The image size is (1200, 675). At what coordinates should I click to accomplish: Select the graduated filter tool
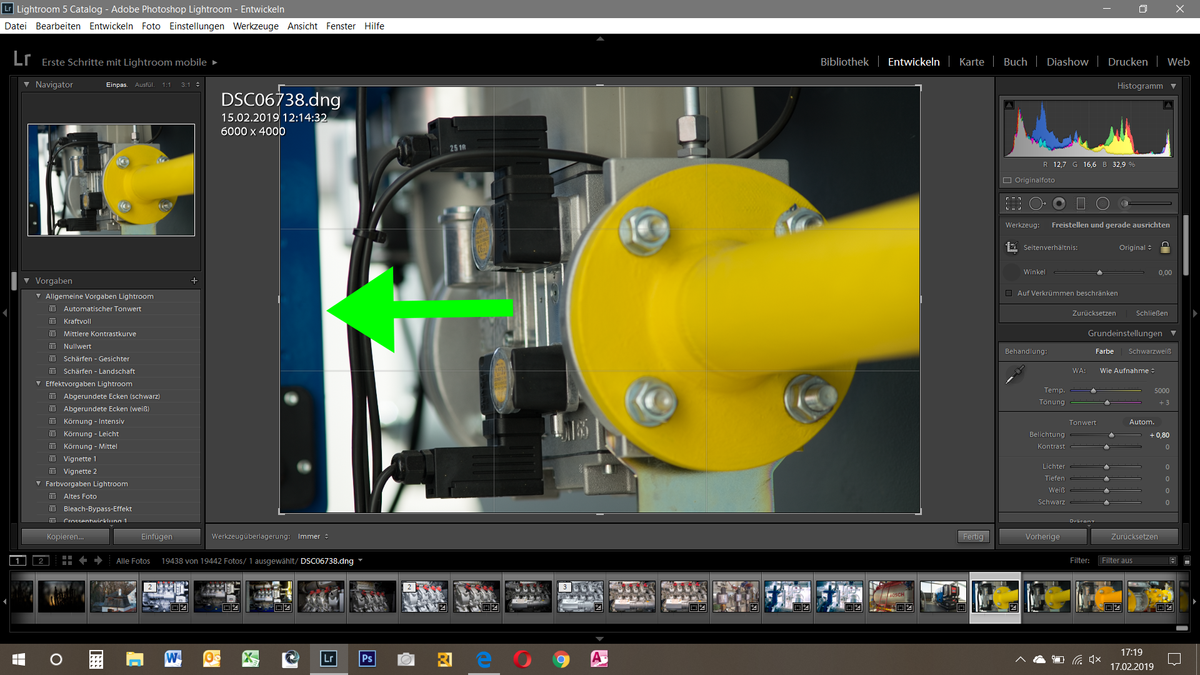1080,203
